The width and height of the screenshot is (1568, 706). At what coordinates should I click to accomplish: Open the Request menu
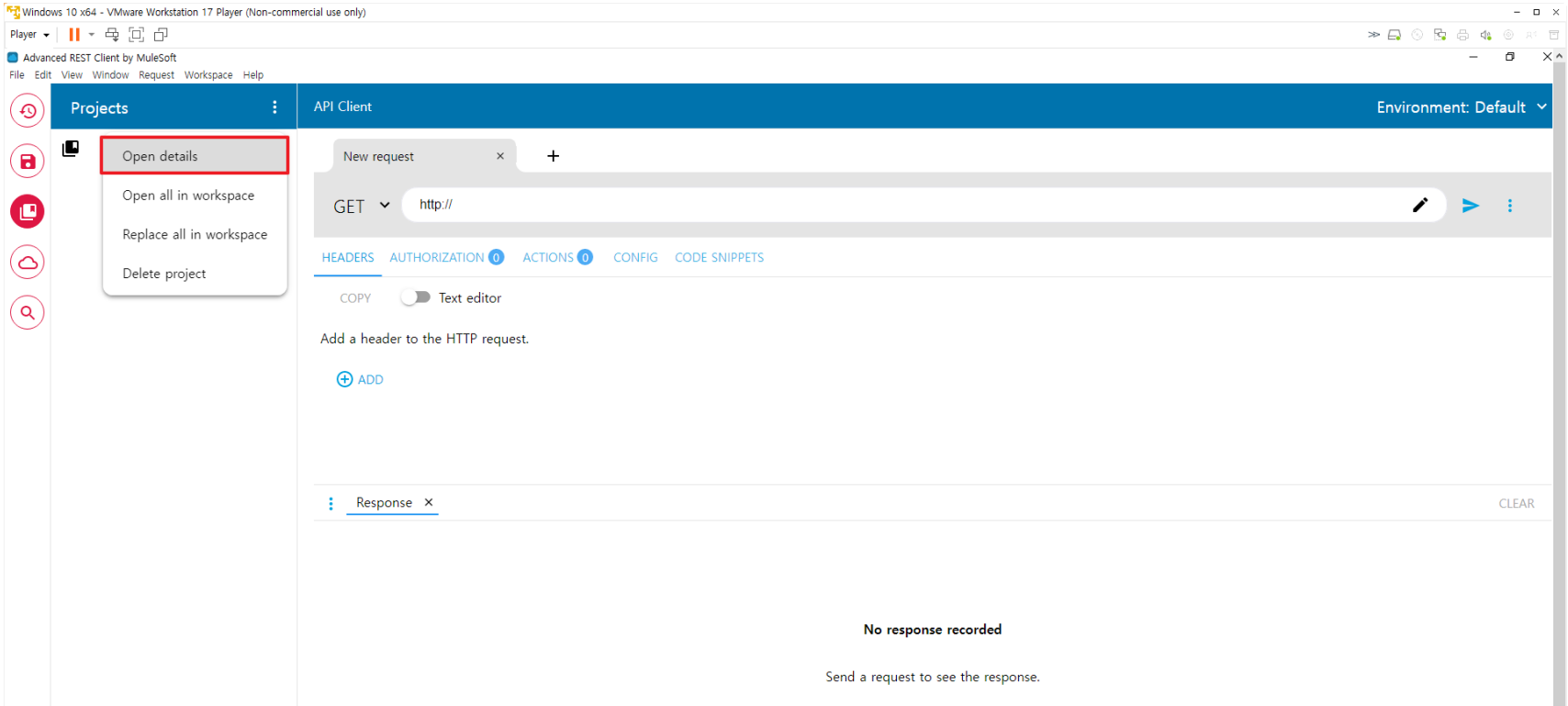(x=156, y=75)
